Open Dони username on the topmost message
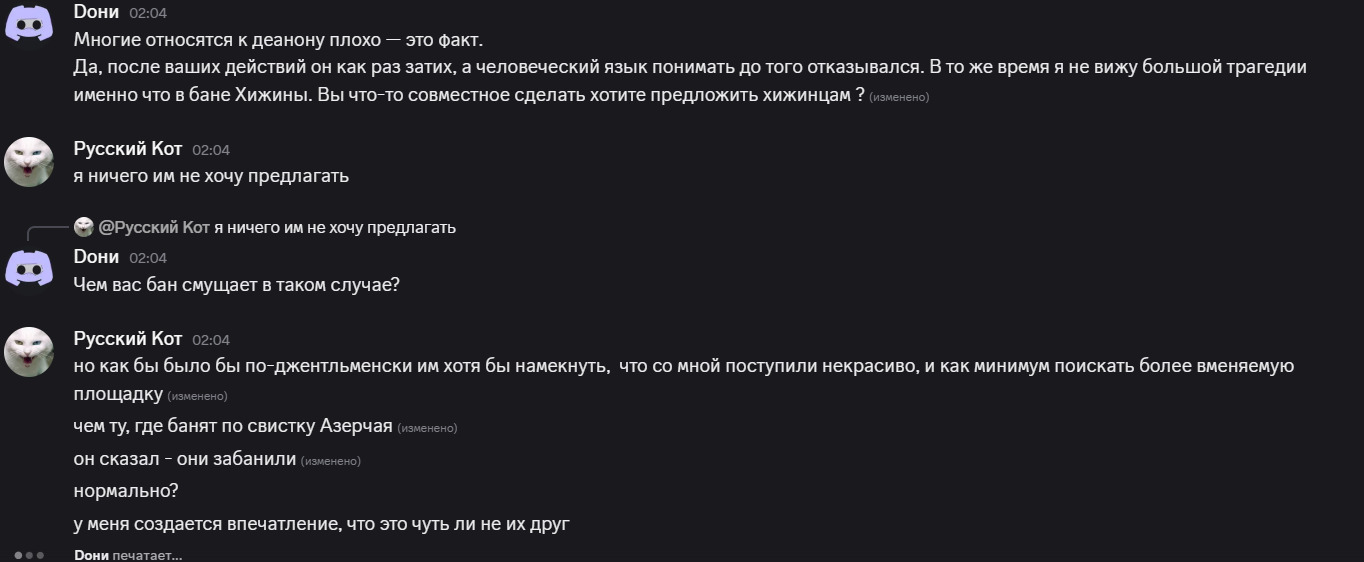 point(96,12)
